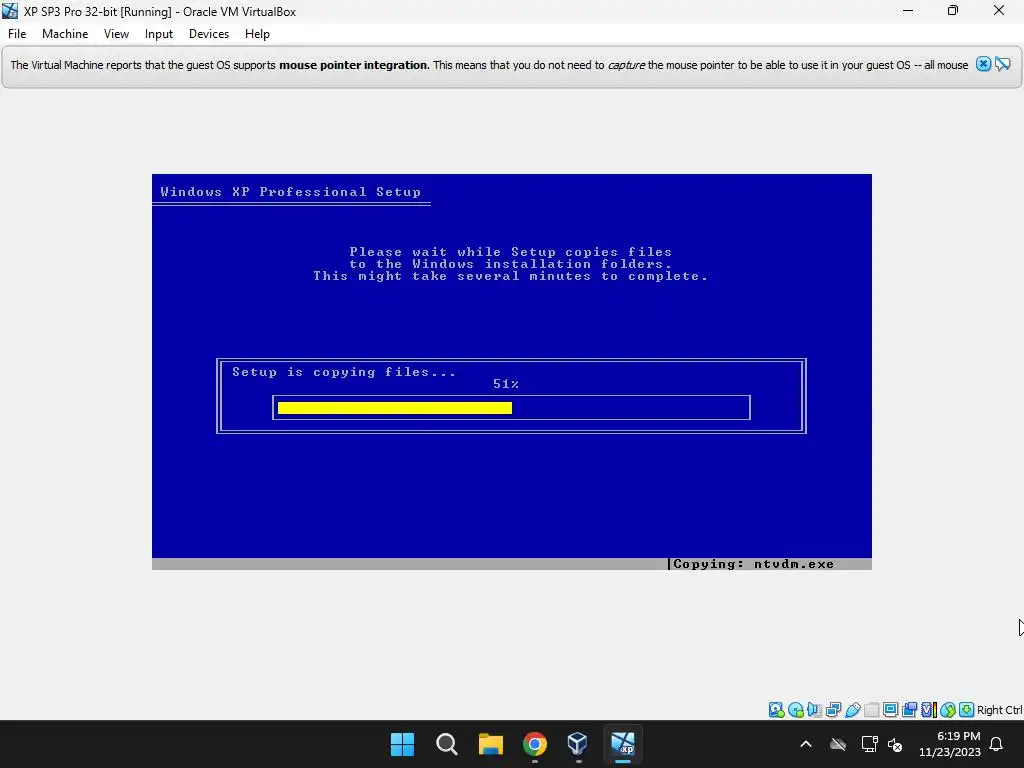
Task: Open Windows taskbar Search
Action: (x=447, y=744)
